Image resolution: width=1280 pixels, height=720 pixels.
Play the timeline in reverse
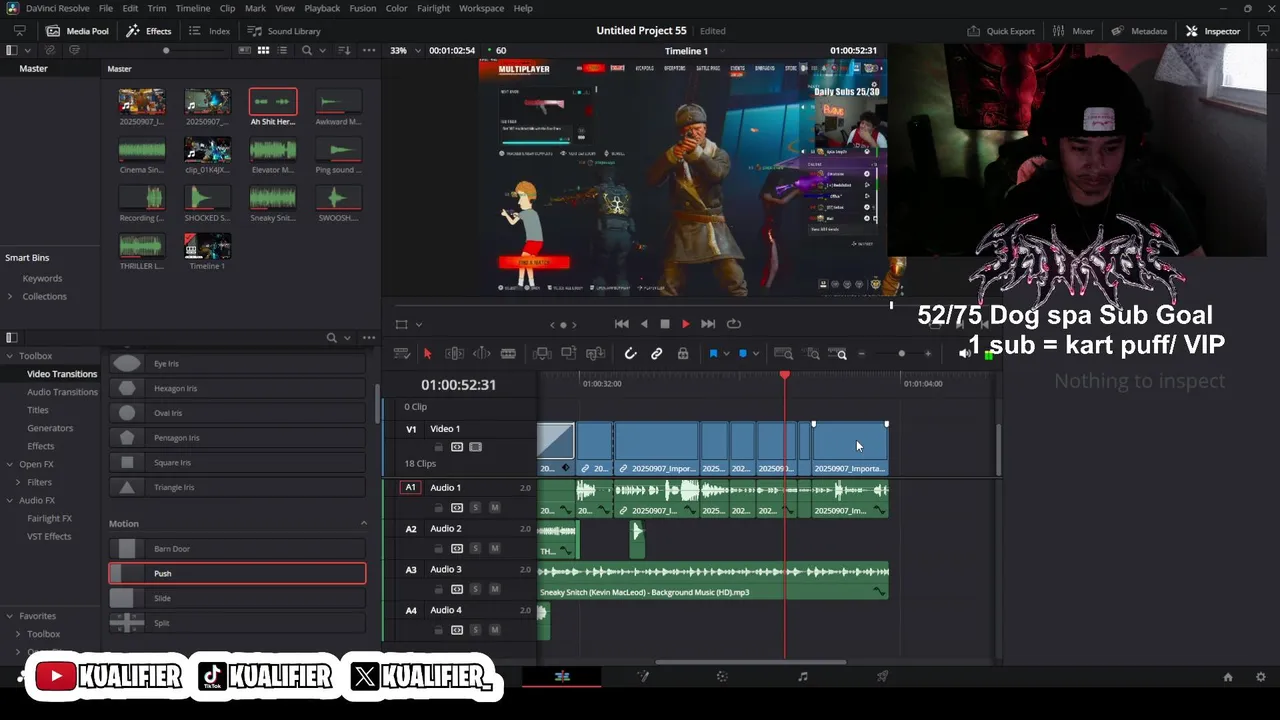click(x=644, y=324)
